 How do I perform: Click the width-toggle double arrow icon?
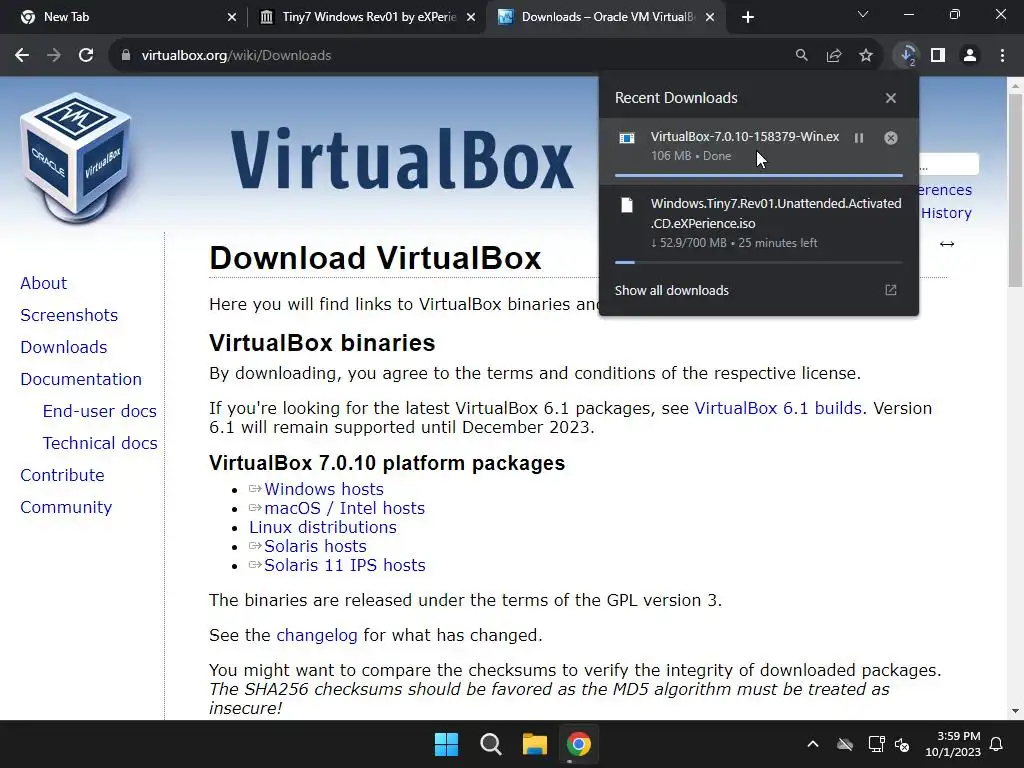[x=947, y=244]
